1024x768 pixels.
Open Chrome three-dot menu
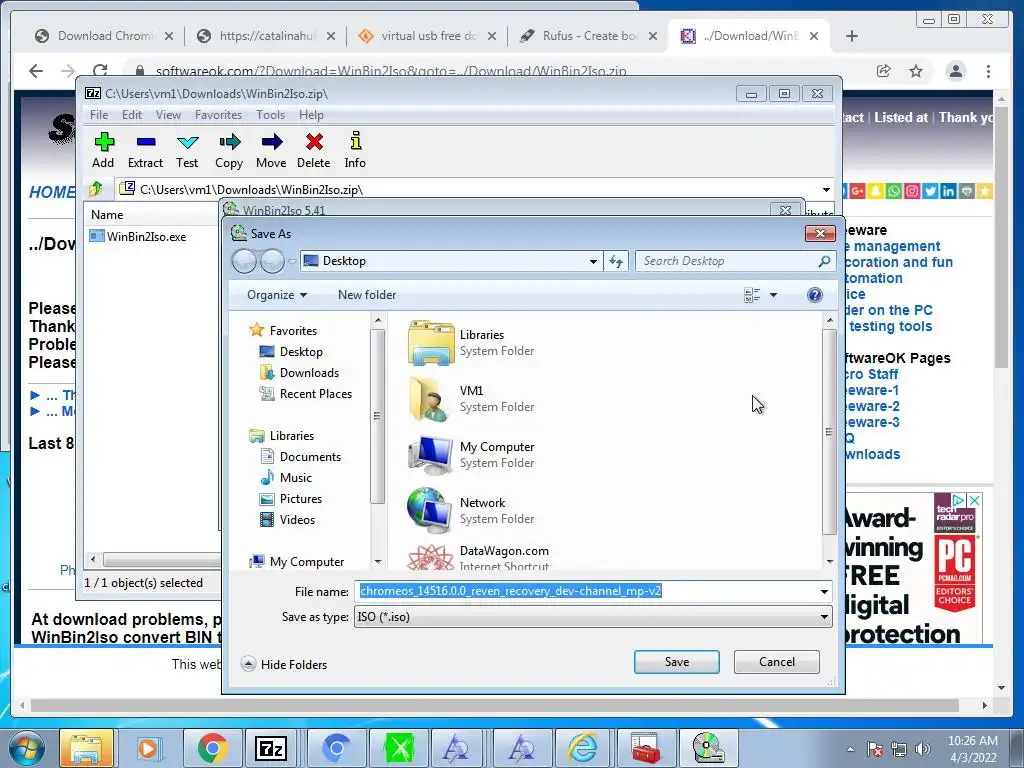[x=988, y=71]
